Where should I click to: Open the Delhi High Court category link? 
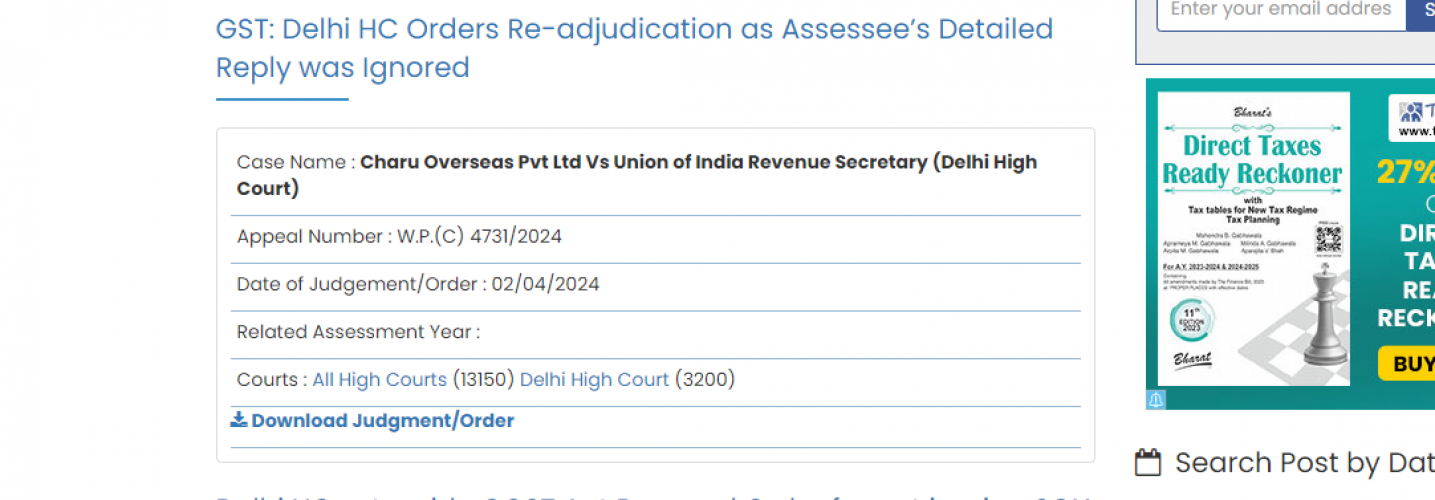point(594,380)
